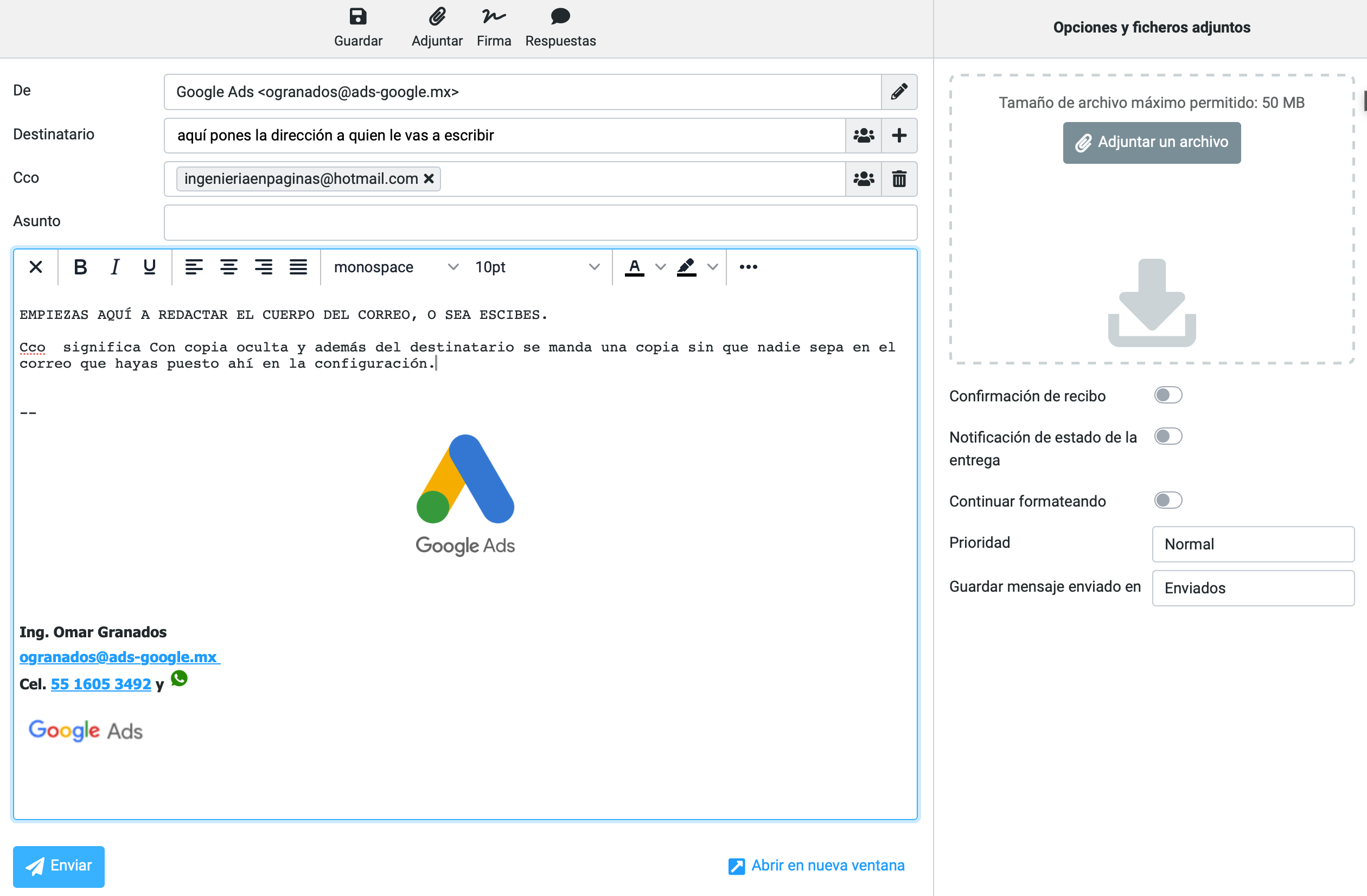Click the small Google Ads signature logo
Screen dimensions: 1367x896
coord(86,730)
